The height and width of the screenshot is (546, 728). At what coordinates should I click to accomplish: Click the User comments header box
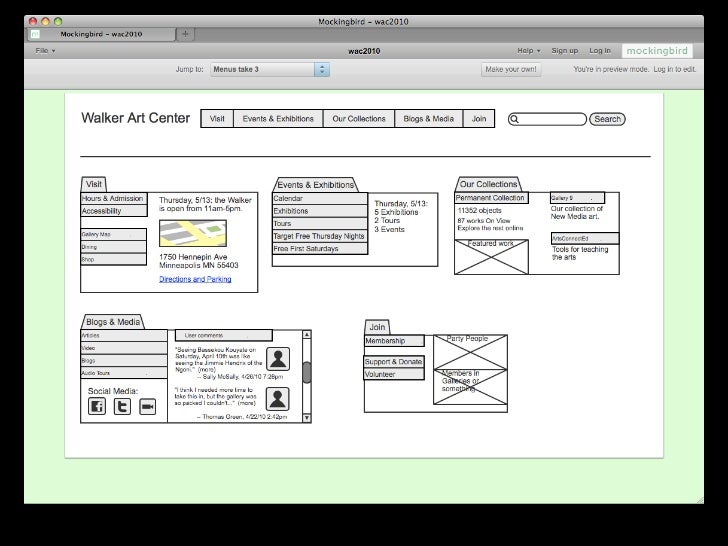224,335
